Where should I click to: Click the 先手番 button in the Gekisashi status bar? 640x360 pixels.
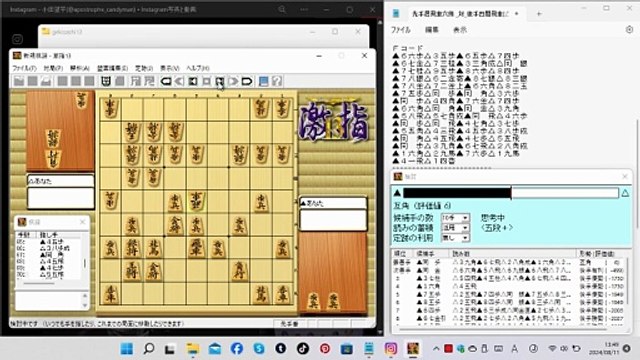click(289, 324)
